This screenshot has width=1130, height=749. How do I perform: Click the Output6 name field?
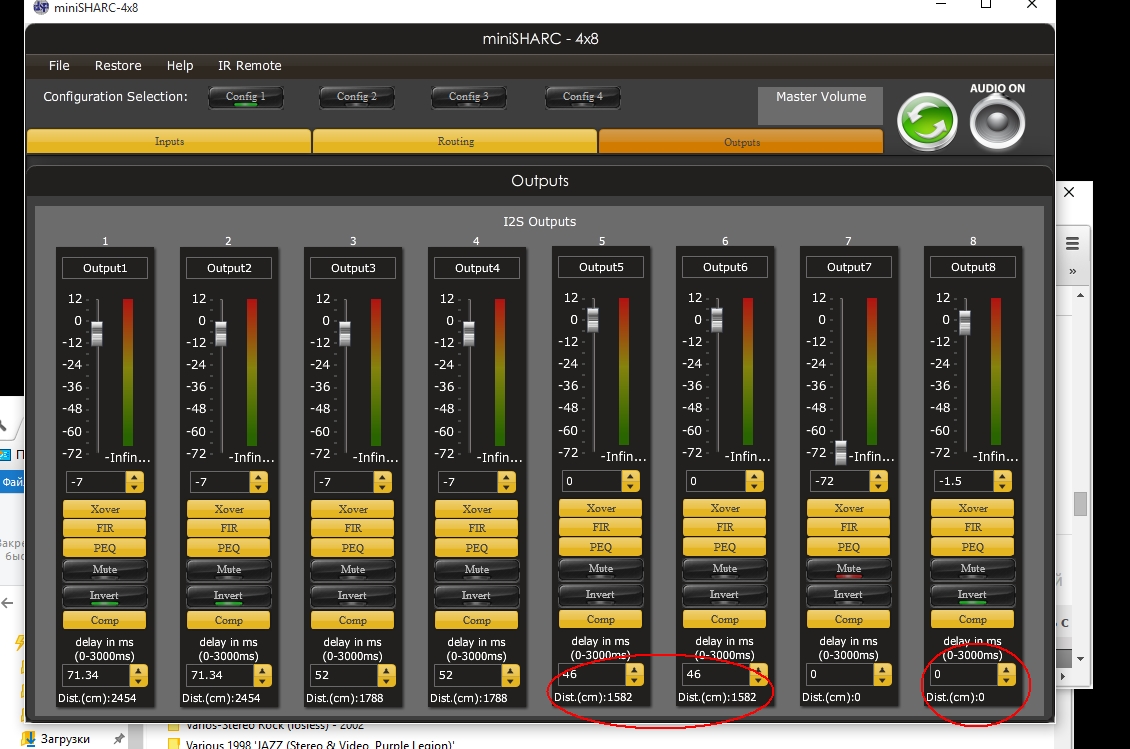(725, 267)
